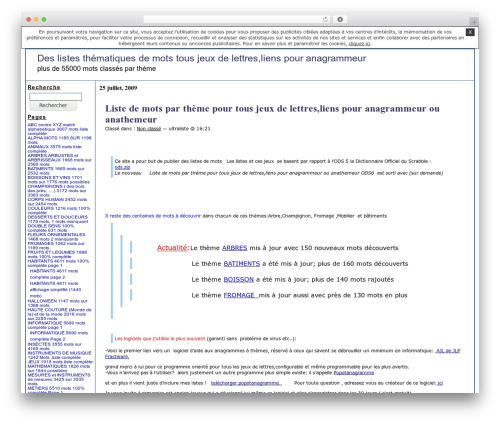This screenshot has height=423, width=500.
Task: Click the 'Recherche' sidebar heading
Action: pos(44,87)
